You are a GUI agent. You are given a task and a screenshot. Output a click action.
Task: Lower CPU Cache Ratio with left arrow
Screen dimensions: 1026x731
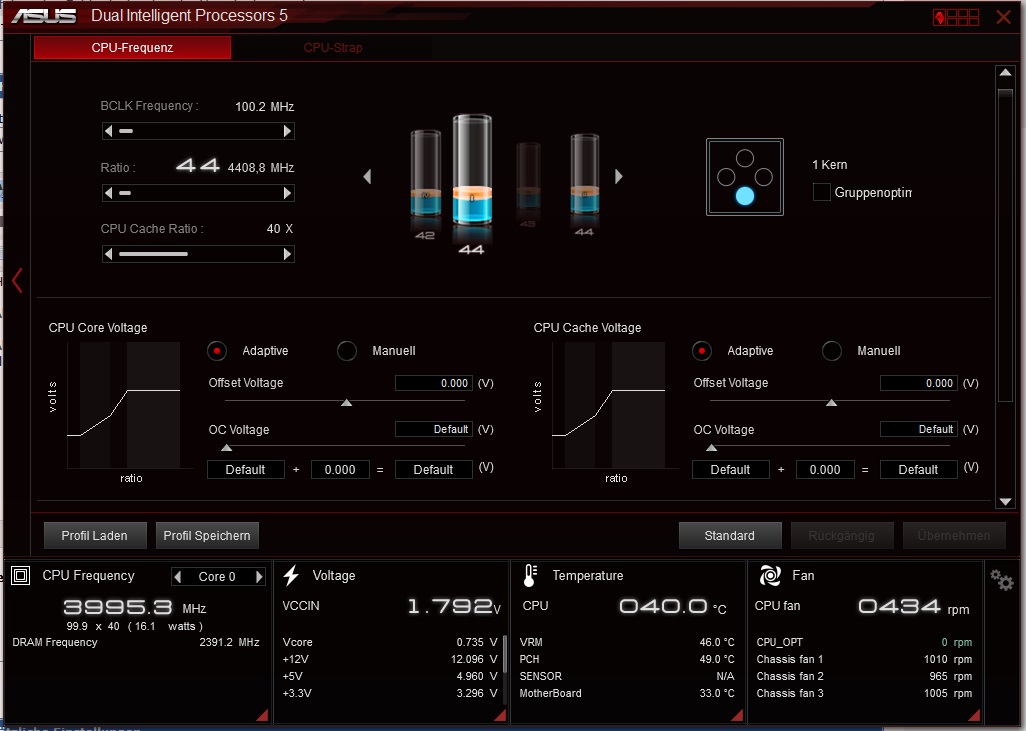(x=109, y=254)
